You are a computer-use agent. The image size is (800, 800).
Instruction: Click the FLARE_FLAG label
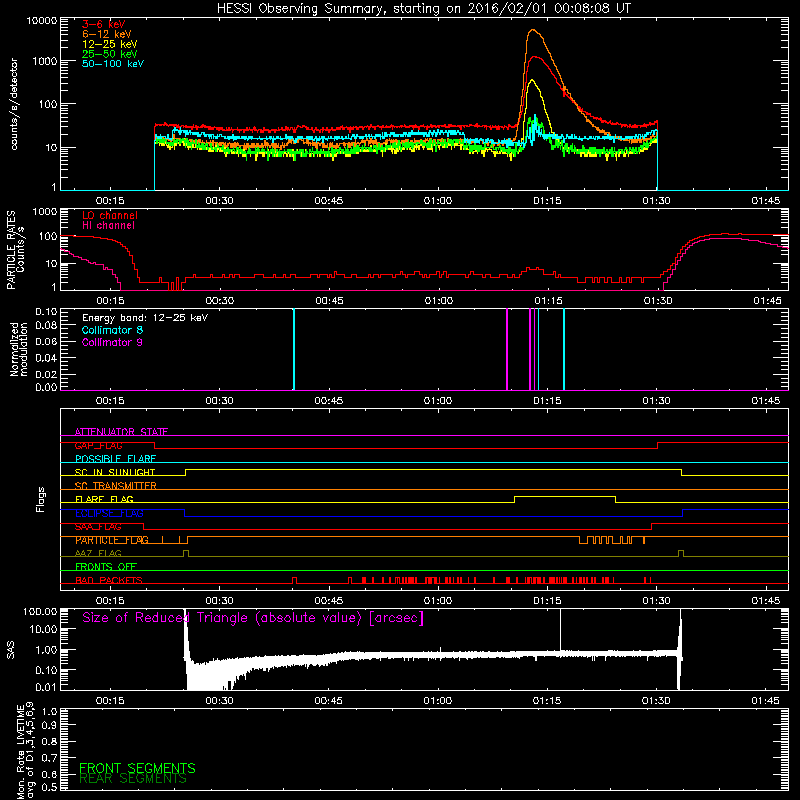coord(104,499)
